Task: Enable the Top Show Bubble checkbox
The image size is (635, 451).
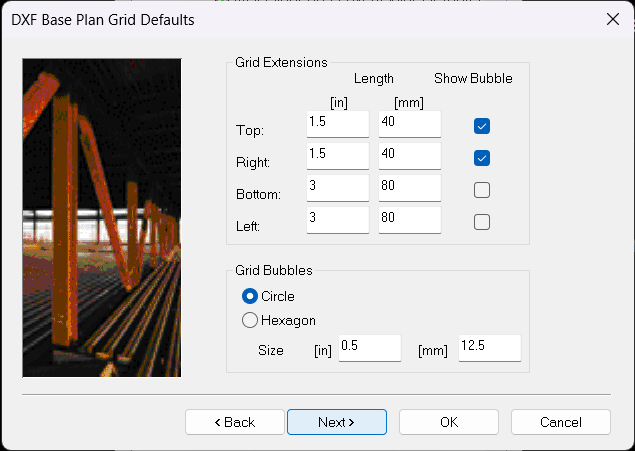Action: pyautogui.click(x=482, y=126)
